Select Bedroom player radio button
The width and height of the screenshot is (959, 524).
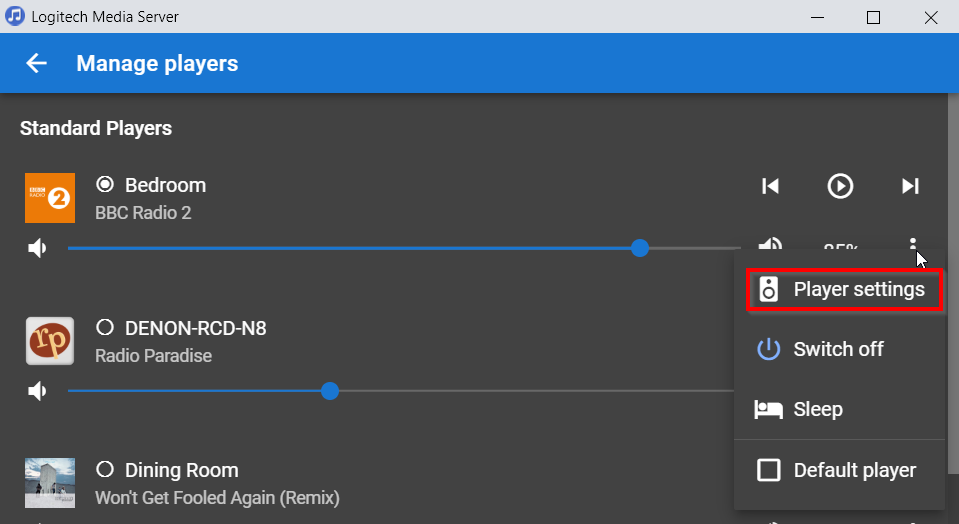(x=105, y=185)
